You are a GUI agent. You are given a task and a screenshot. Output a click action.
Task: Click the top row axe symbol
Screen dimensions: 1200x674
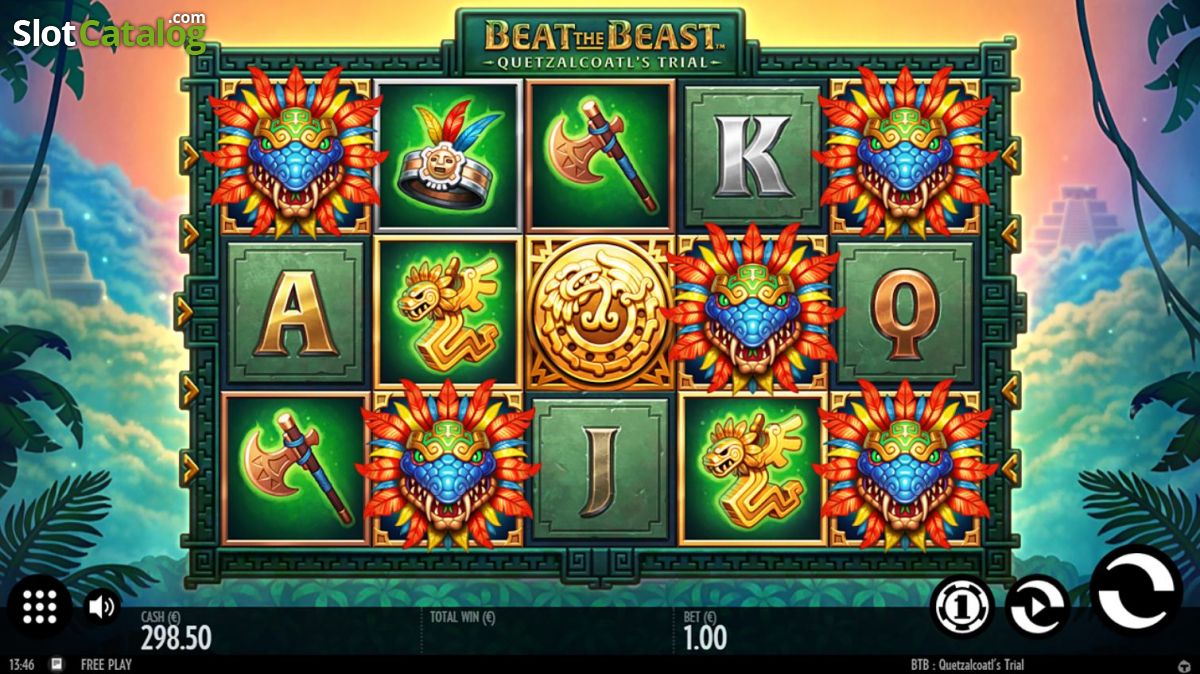tap(600, 156)
